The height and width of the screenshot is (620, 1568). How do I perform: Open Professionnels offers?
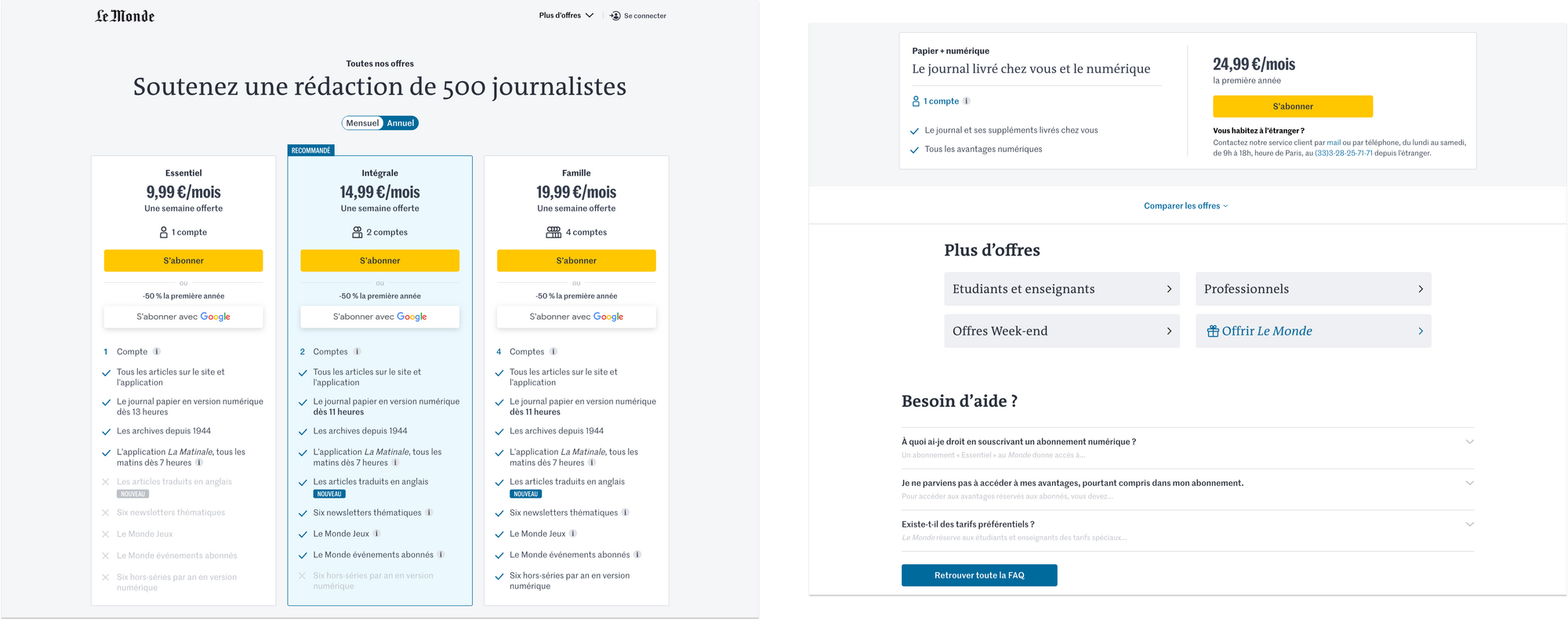click(1313, 289)
